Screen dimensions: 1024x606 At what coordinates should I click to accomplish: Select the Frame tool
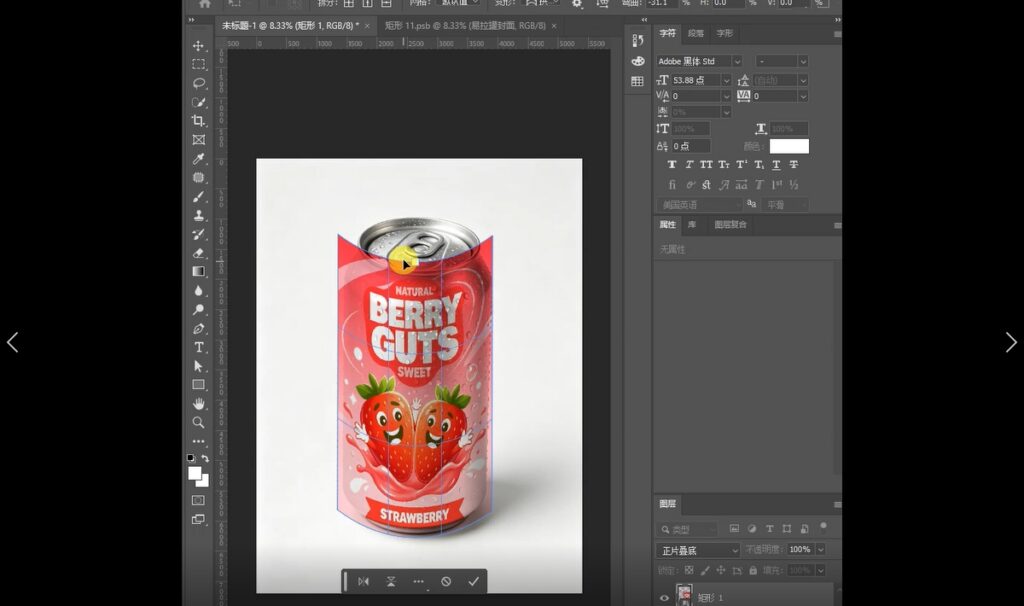199,140
